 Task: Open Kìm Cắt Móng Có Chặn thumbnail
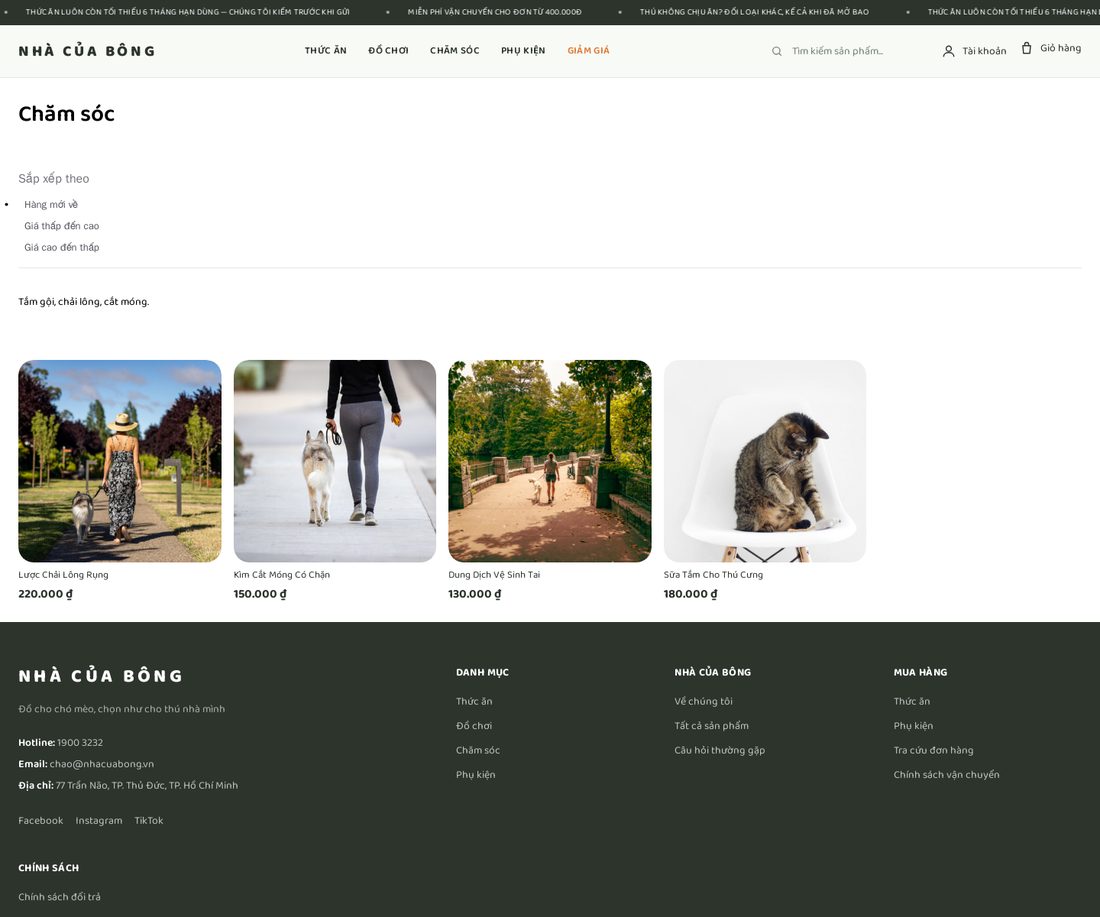click(x=335, y=461)
